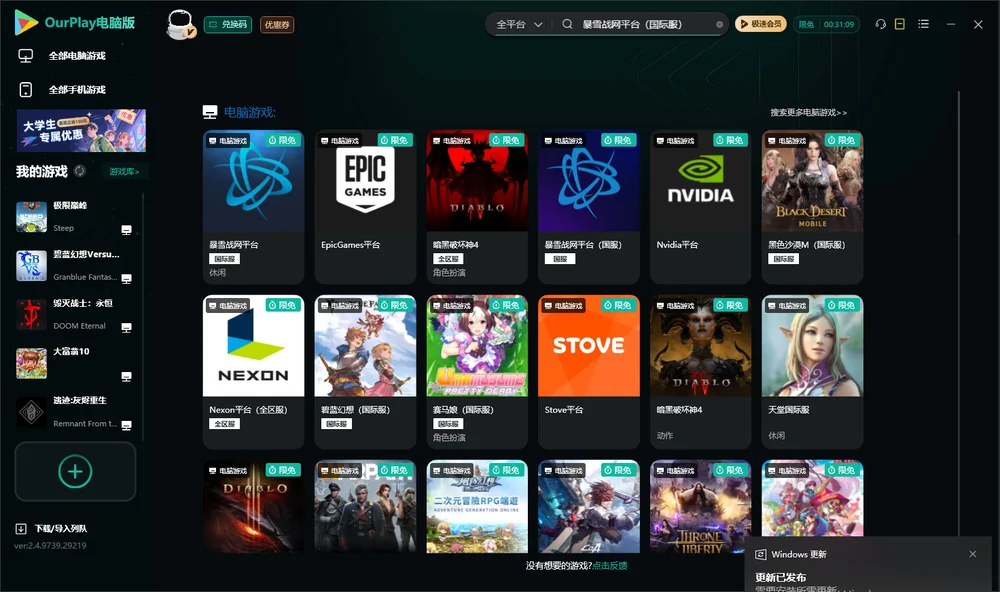Viewport: 1000px width, 592px height.
Task: Click the refresh icon next to 我的游戏
Action: pyautogui.click(x=80, y=171)
